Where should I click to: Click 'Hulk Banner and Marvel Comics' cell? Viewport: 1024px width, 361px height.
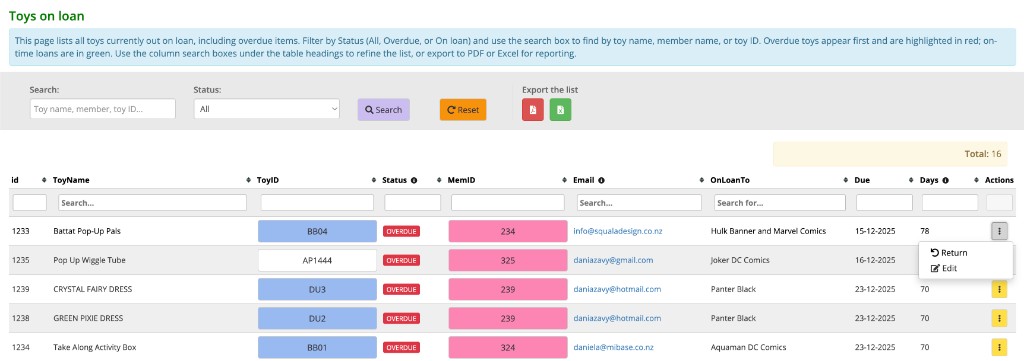click(x=768, y=231)
